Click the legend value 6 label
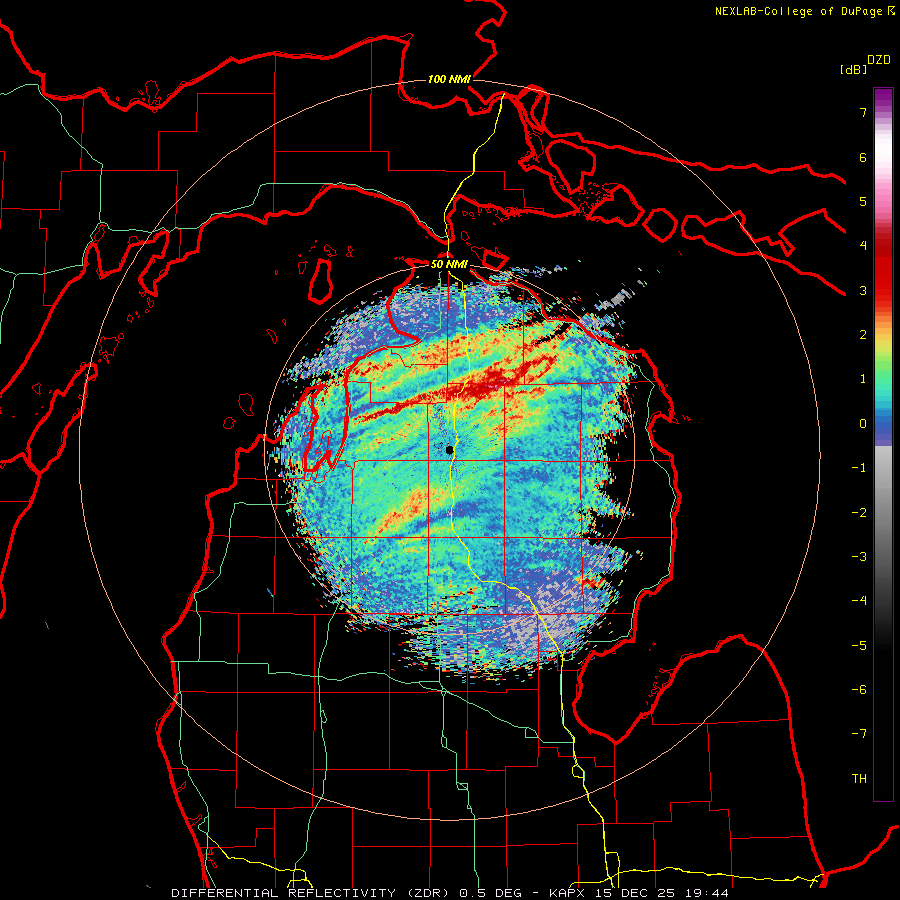Image resolution: width=900 pixels, height=900 pixels. click(863, 157)
